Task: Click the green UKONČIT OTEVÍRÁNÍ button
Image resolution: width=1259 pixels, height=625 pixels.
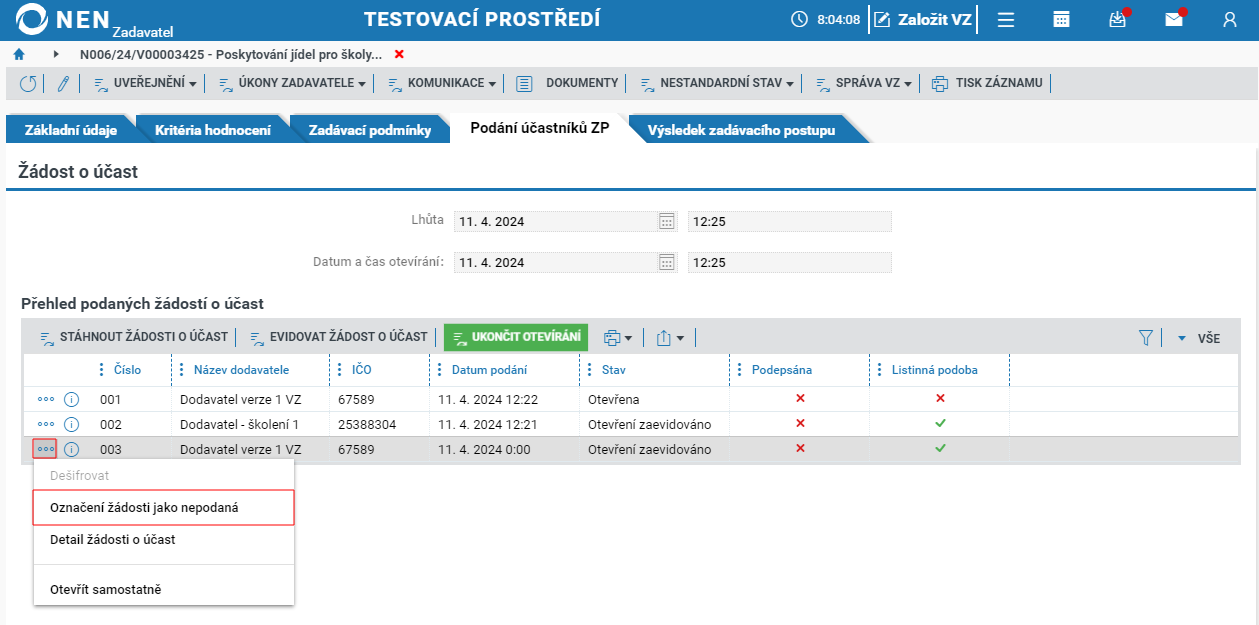Action: [516, 338]
